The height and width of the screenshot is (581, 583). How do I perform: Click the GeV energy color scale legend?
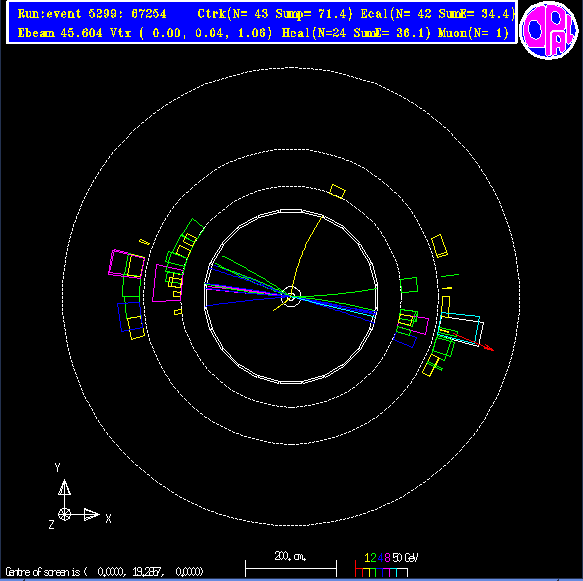click(387, 566)
